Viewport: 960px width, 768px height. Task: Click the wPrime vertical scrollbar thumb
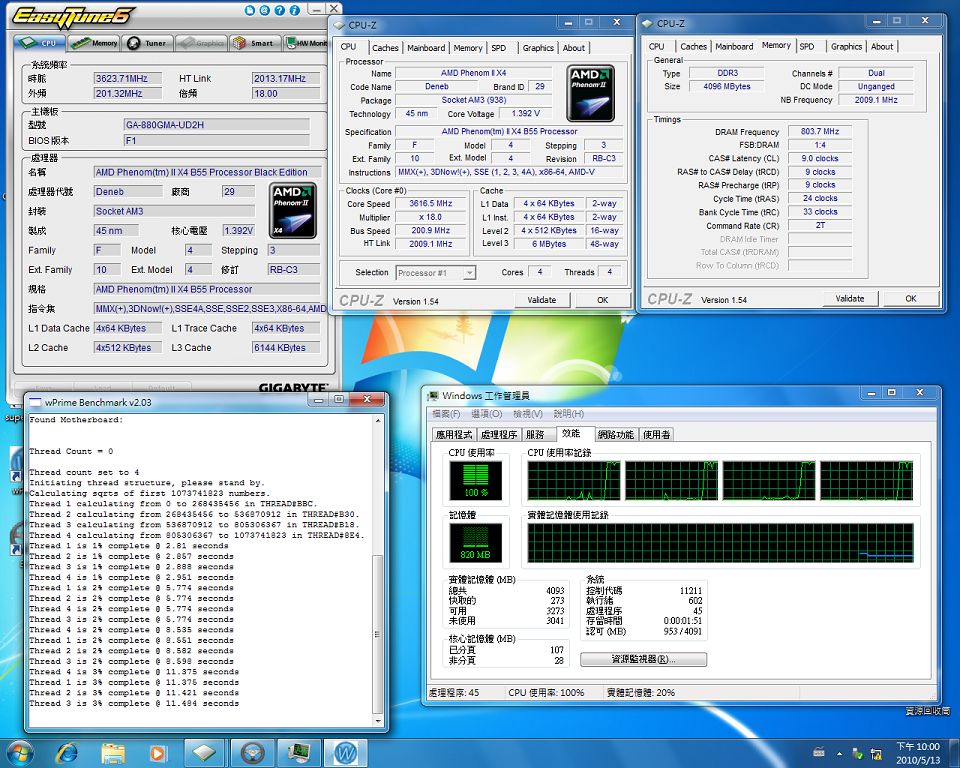click(x=378, y=634)
